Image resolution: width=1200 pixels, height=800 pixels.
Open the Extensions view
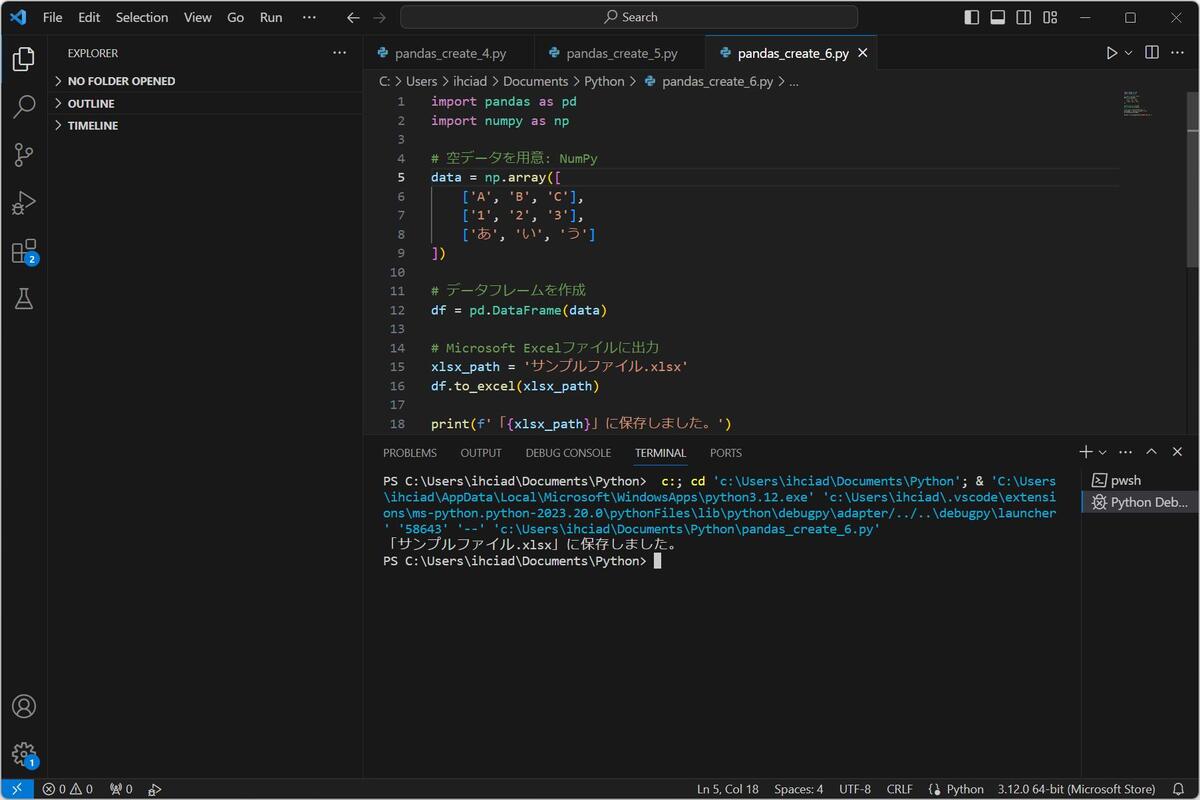[24, 251]
